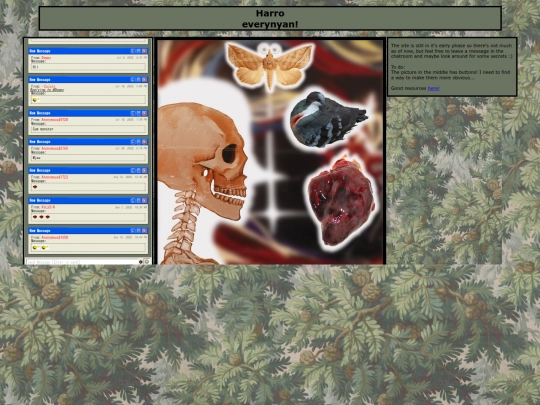
Task: Click the sleeping pigeon image button
Action: (328, 119)
